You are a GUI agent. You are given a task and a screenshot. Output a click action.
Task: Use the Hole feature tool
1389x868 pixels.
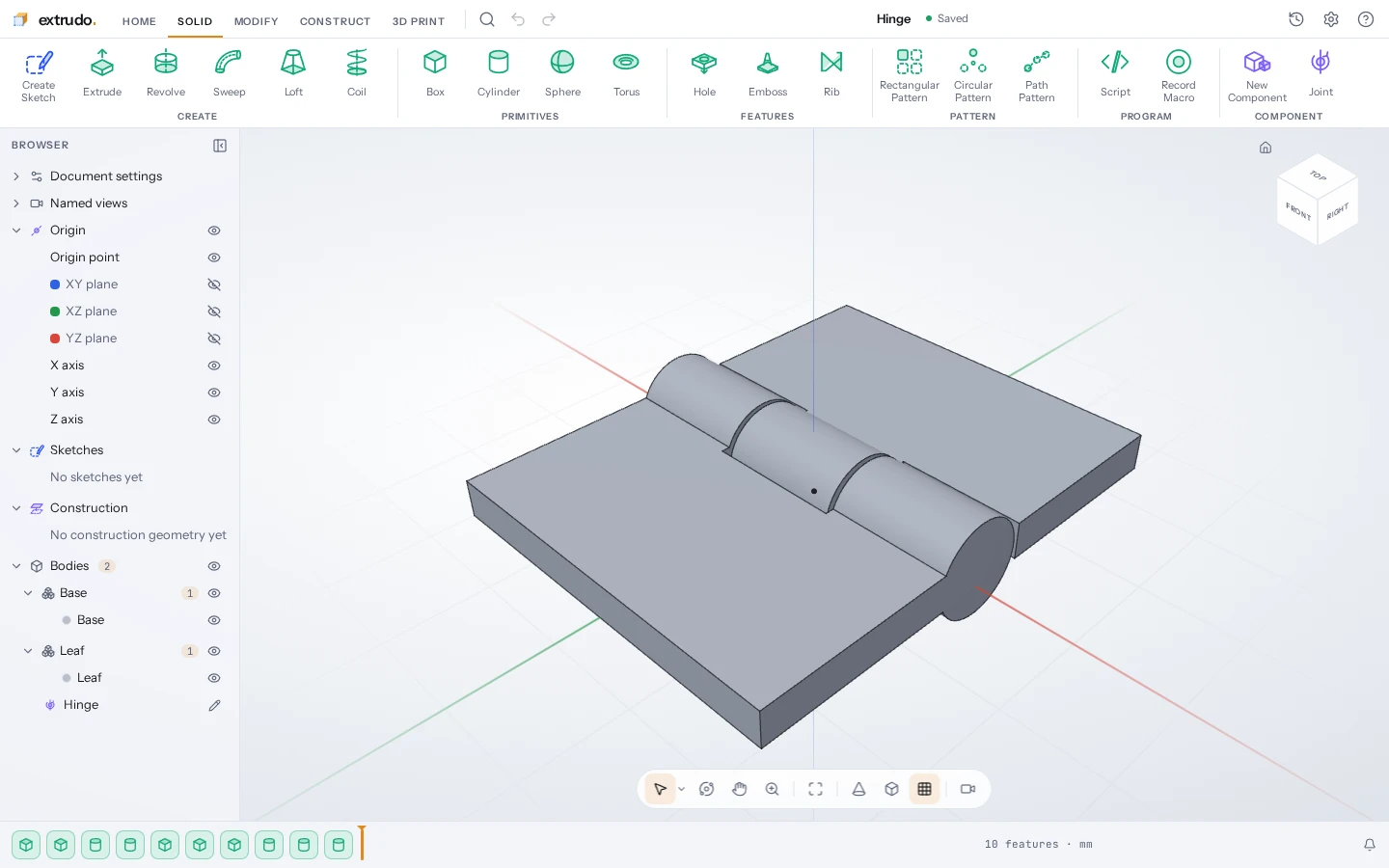point(704,75)
